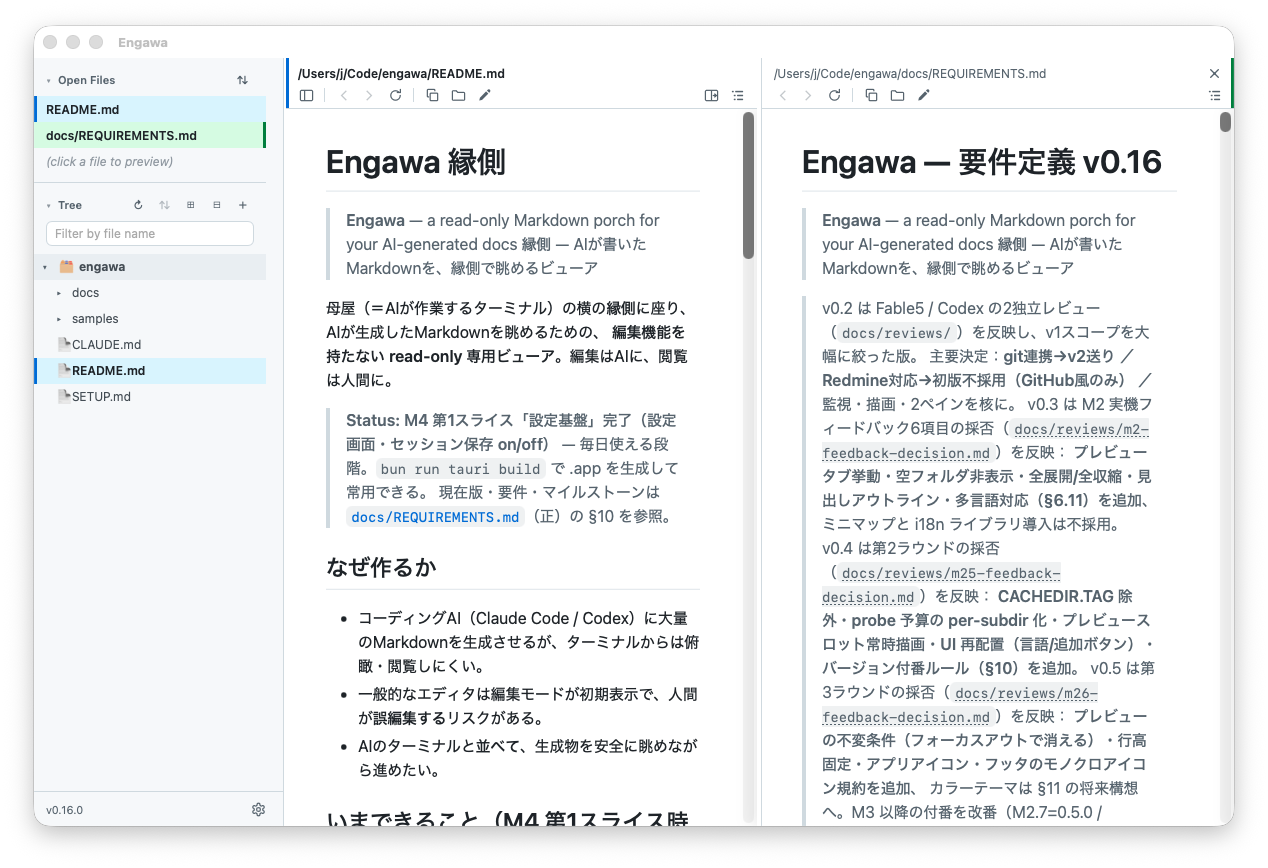Open m2-feedback-decision.md link
The width and height of the screenshot is (1268, 868).
coord(985,441)
